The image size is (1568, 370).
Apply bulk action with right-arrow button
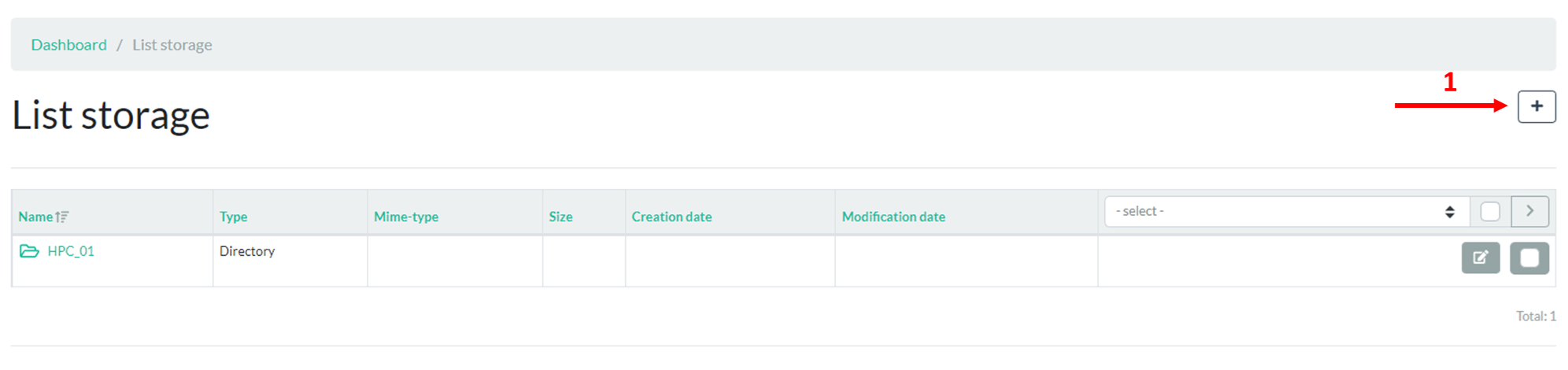click(x=1529, y=211)
